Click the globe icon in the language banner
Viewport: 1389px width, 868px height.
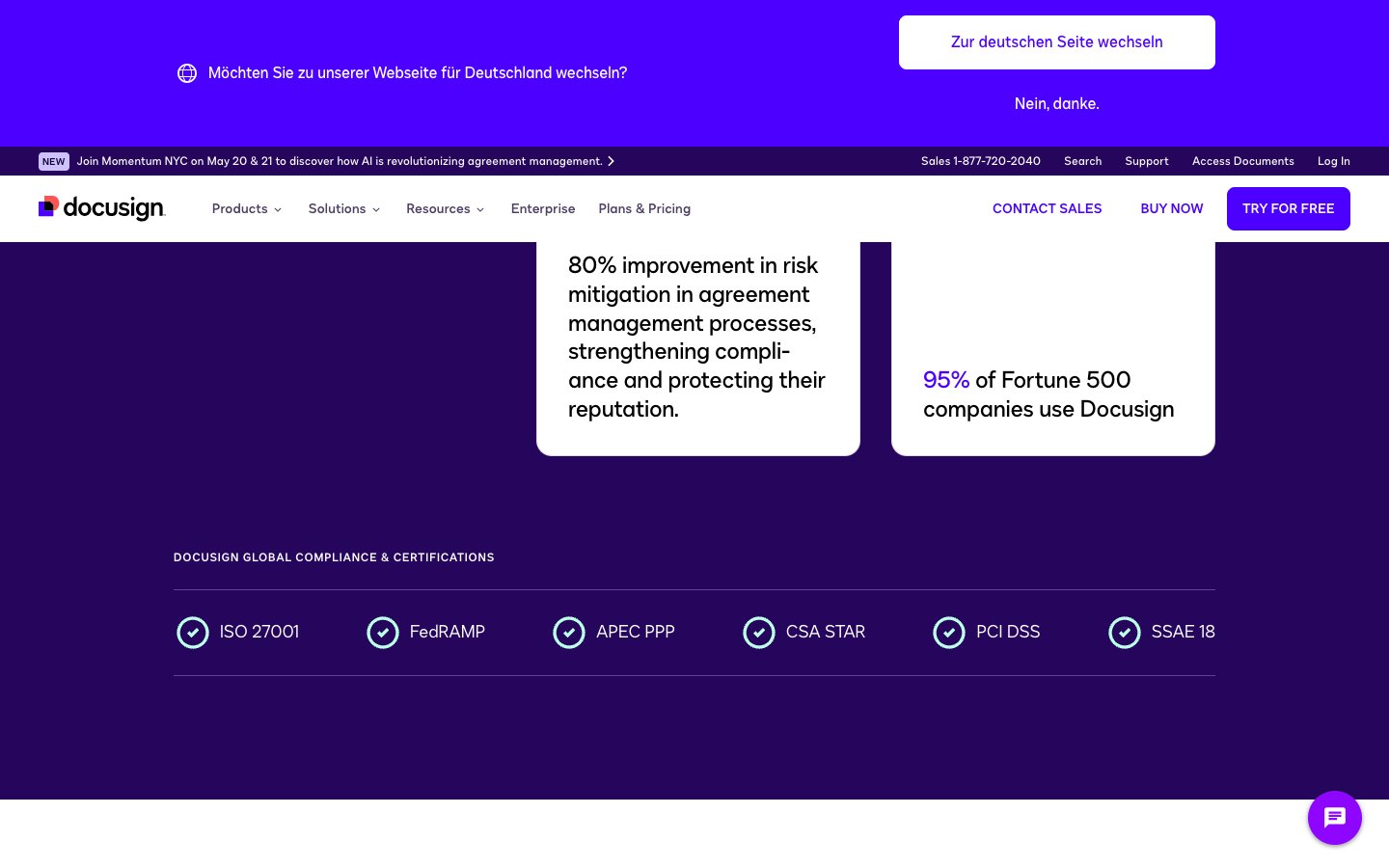(x=187, y=73)
